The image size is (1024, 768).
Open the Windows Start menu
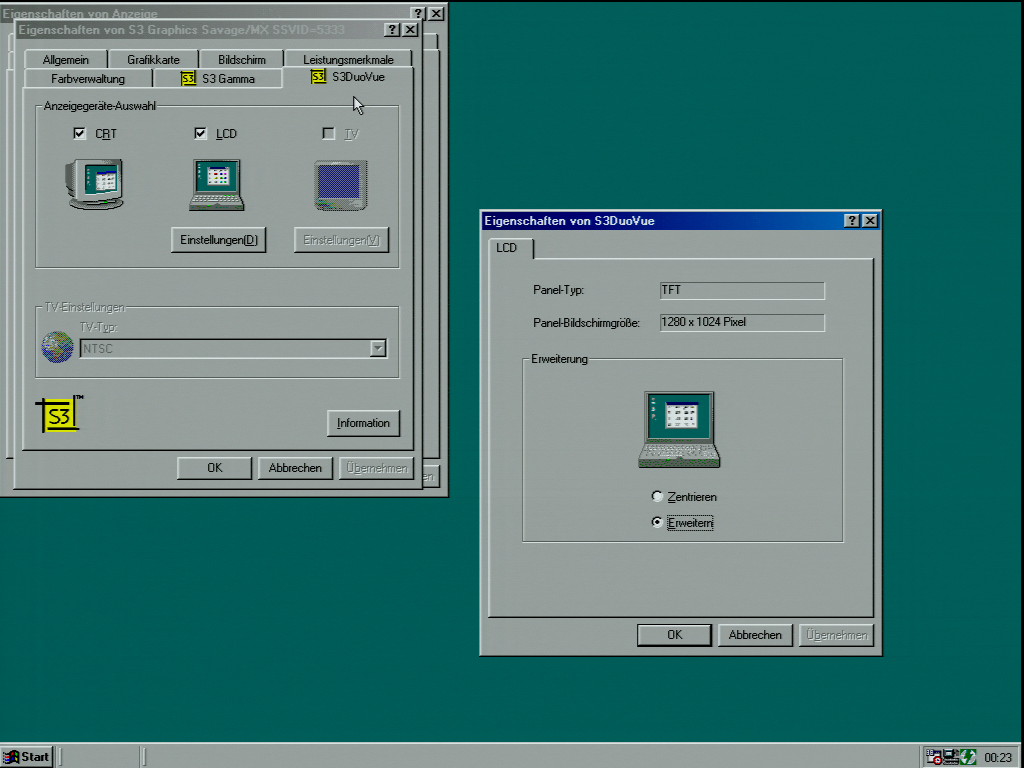click(27, 757)
